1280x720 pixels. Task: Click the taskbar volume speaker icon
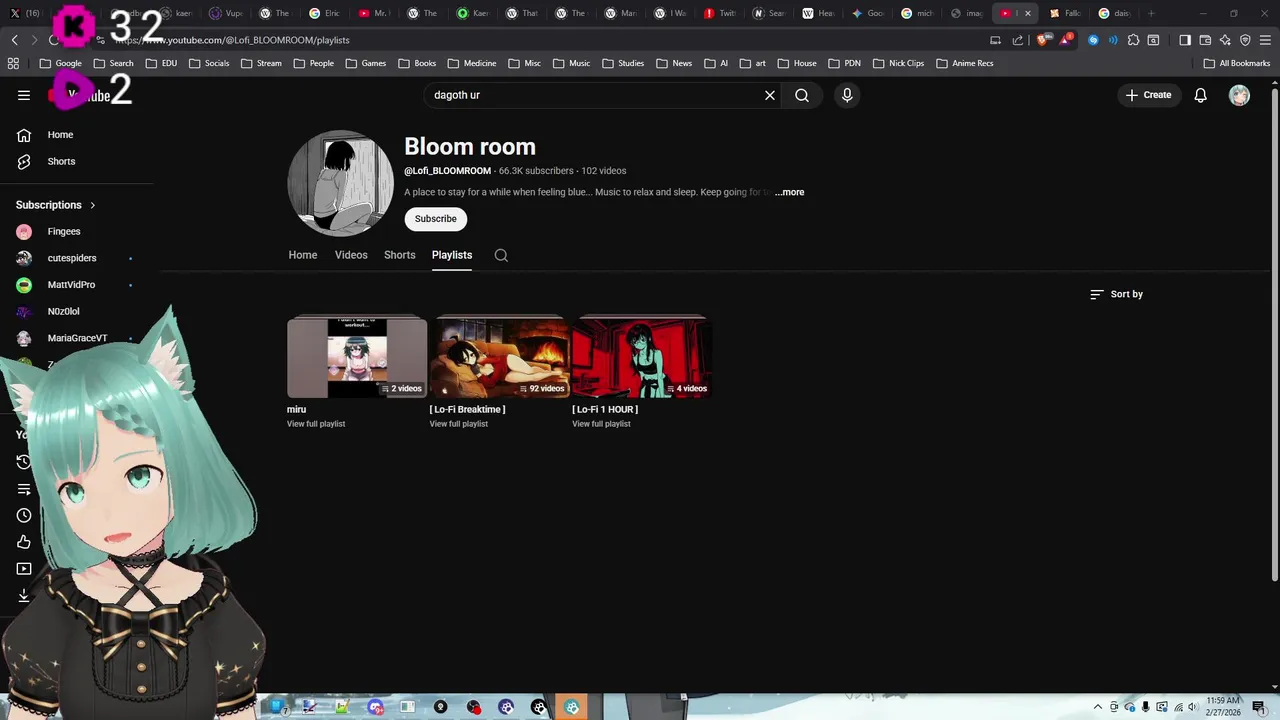(1193, 707)
